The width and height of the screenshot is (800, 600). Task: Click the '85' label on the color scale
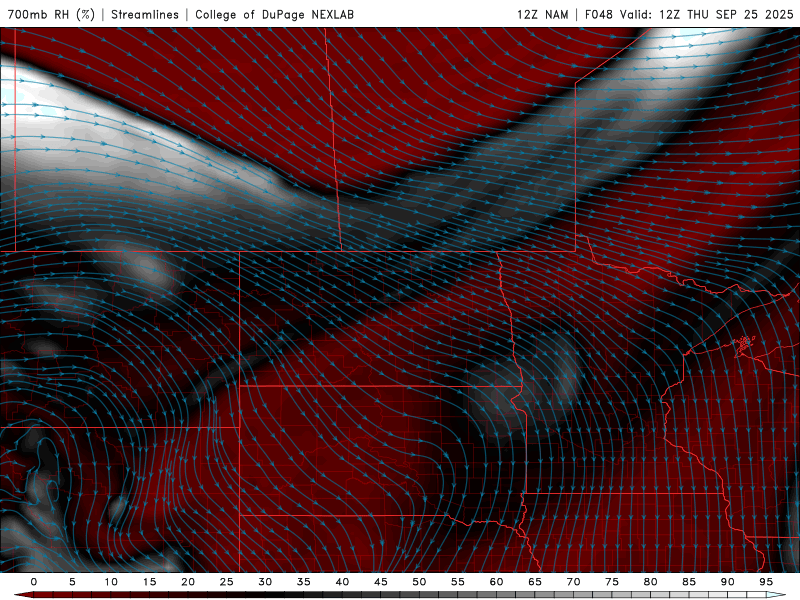point(689,582)
